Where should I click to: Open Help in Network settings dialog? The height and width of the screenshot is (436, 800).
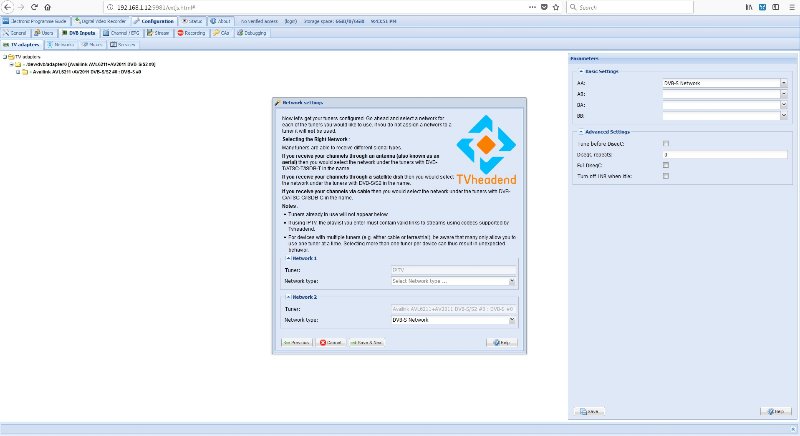(502, 343)
